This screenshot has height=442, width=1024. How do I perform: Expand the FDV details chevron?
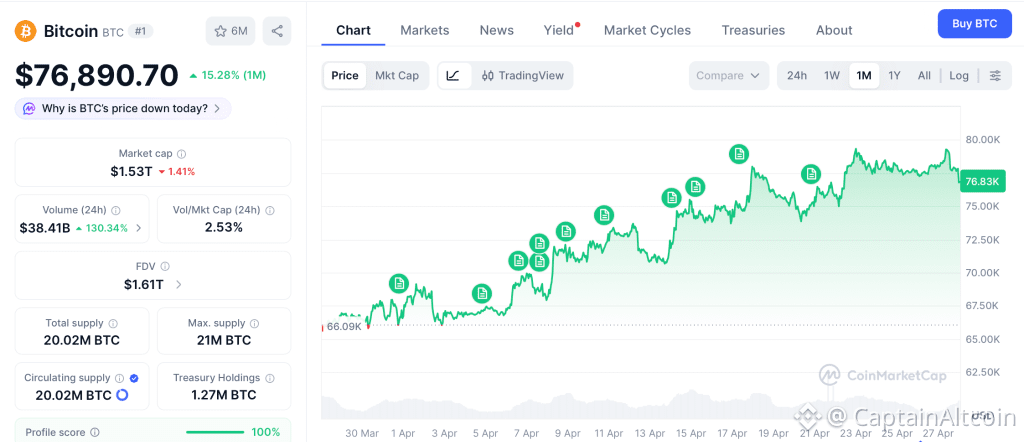[178, 285]
